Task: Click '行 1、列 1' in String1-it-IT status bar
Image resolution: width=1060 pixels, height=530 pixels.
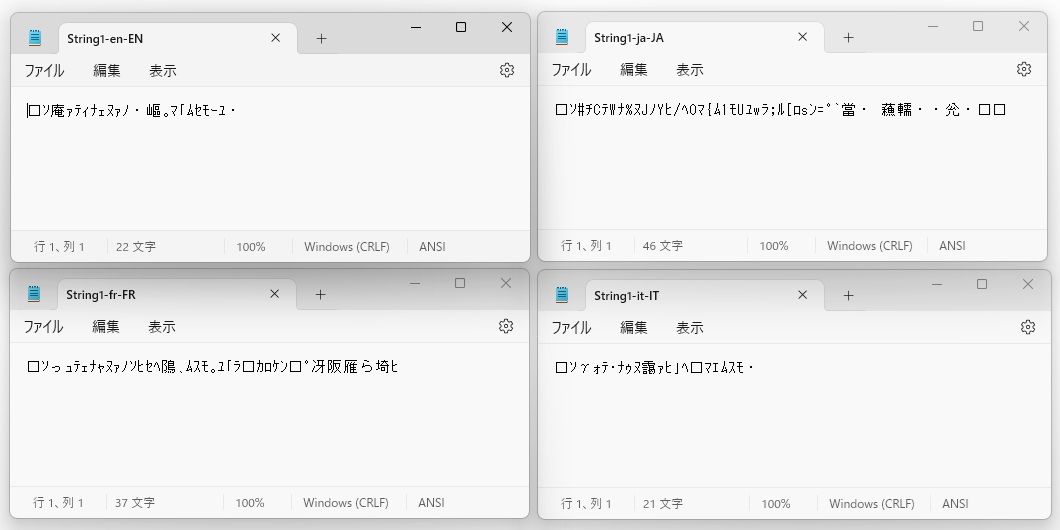Action: click(586, 504)
